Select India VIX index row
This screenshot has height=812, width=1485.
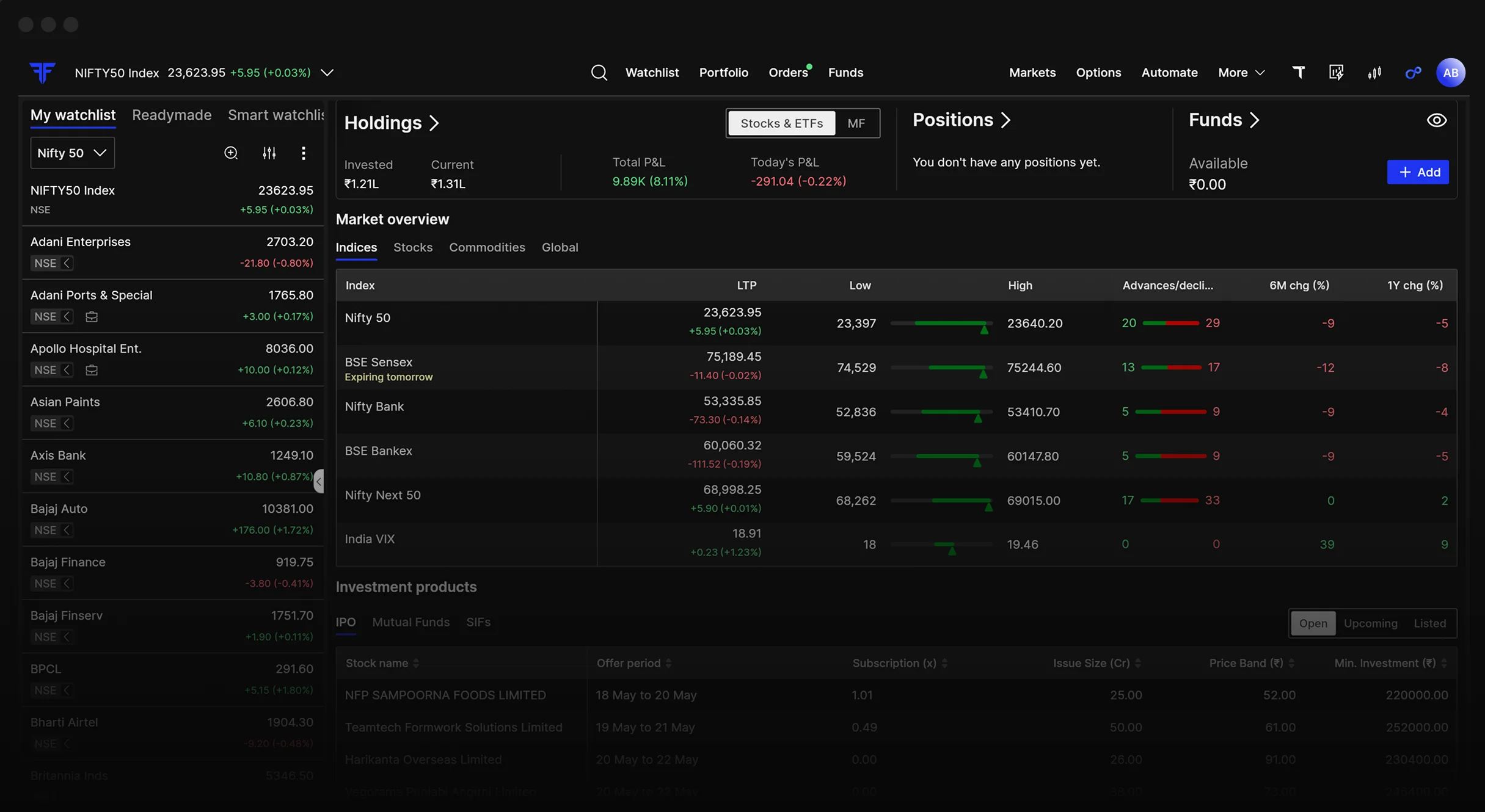click(x=896, y=544)
